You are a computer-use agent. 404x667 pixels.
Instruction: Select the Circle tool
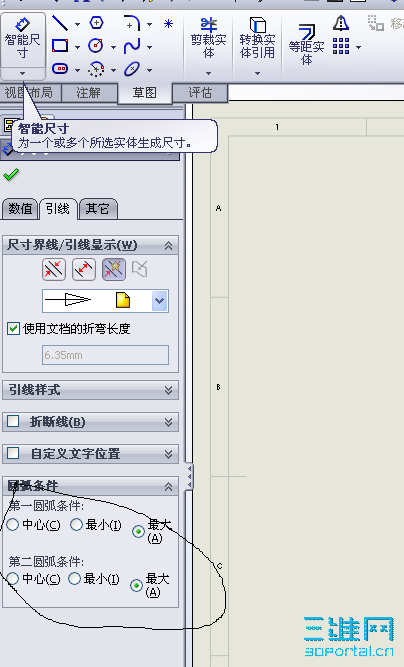[x=96, y=46]
